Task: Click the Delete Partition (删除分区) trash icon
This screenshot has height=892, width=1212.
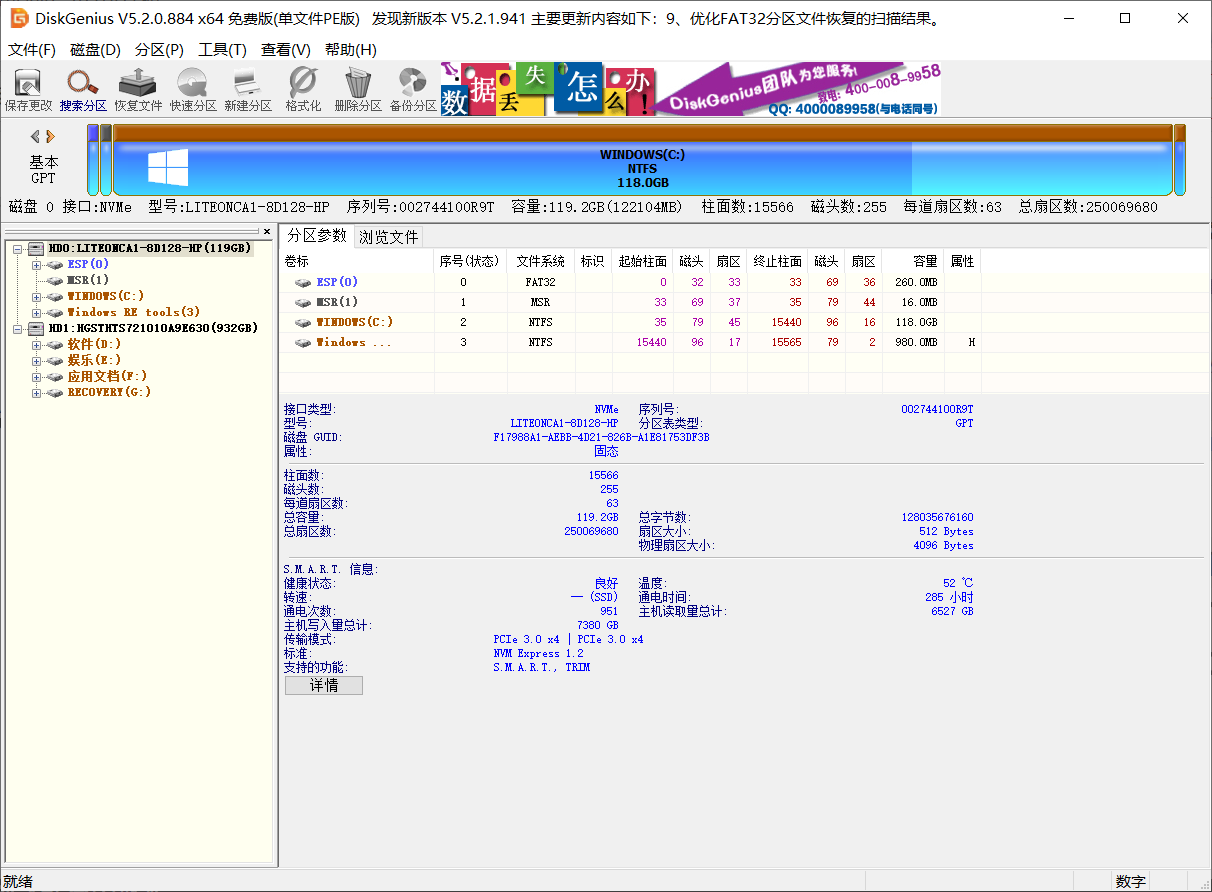Action: (x=358, y=82)
